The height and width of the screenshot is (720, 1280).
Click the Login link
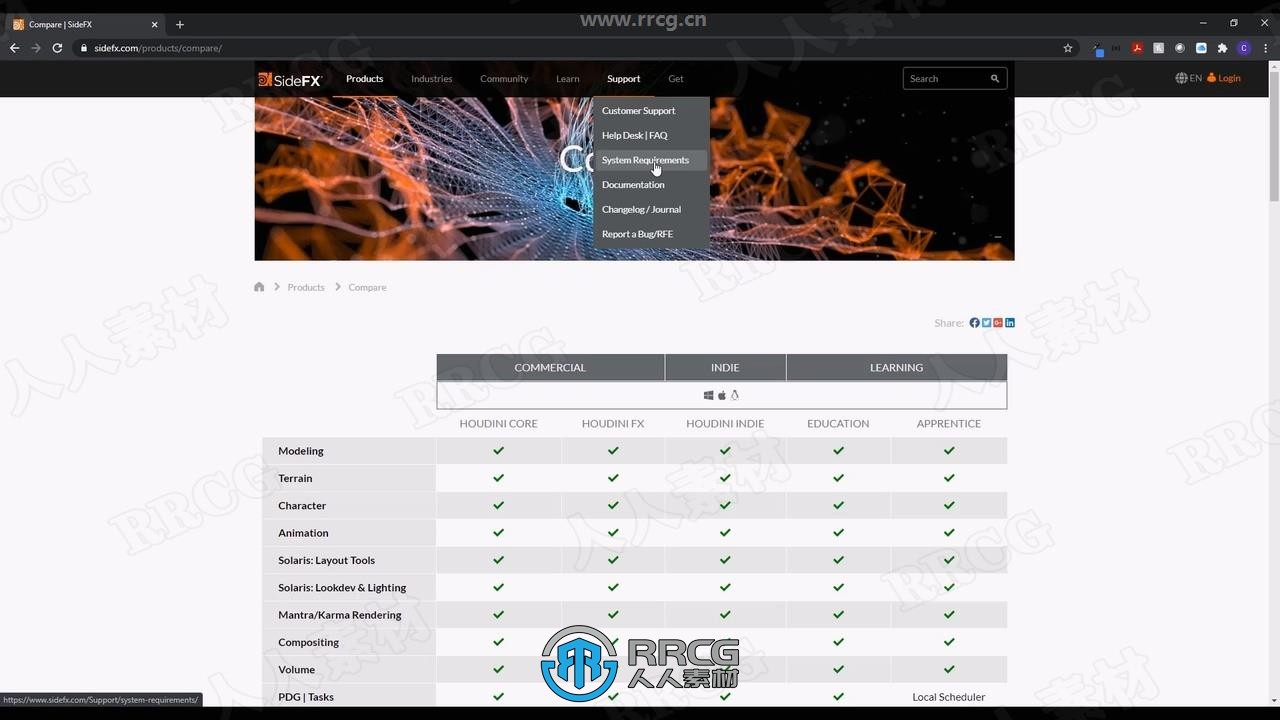[x=1224, y=78]
